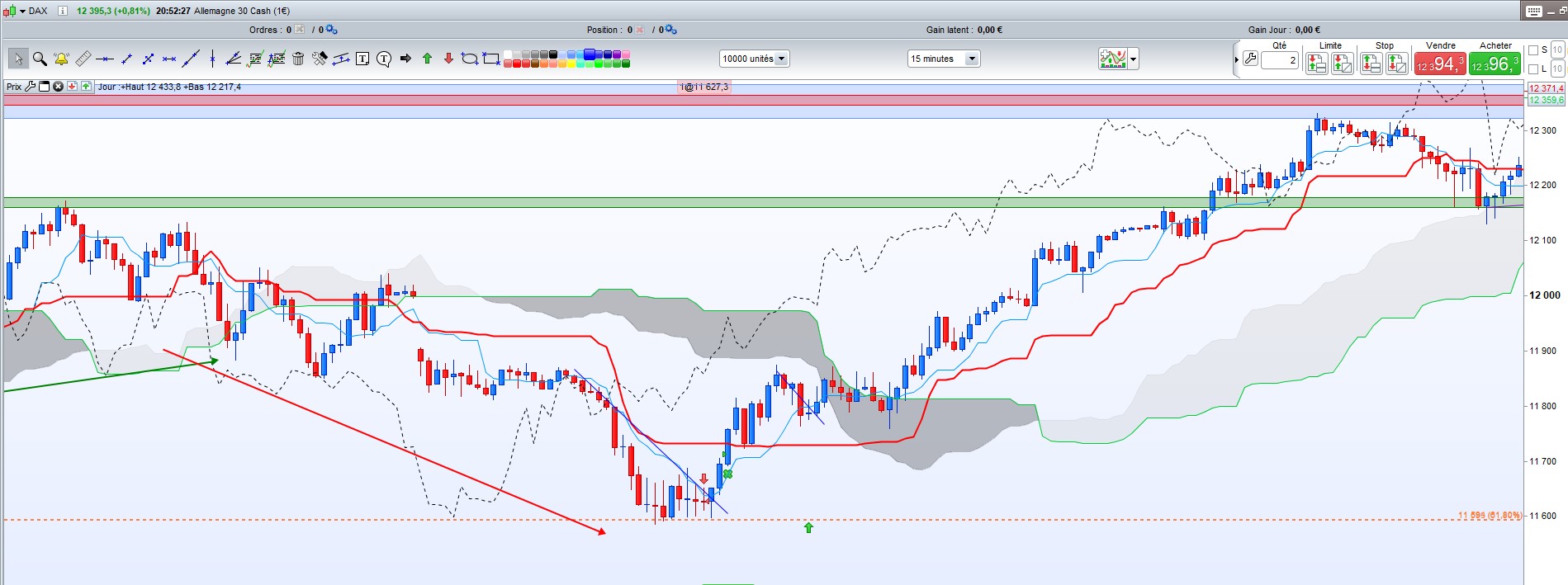The image size is (1568, 585).
Task: Click the 12 395,3 (+0,81%) quote text
Action: pyautogui.click(x=113, y=11)
